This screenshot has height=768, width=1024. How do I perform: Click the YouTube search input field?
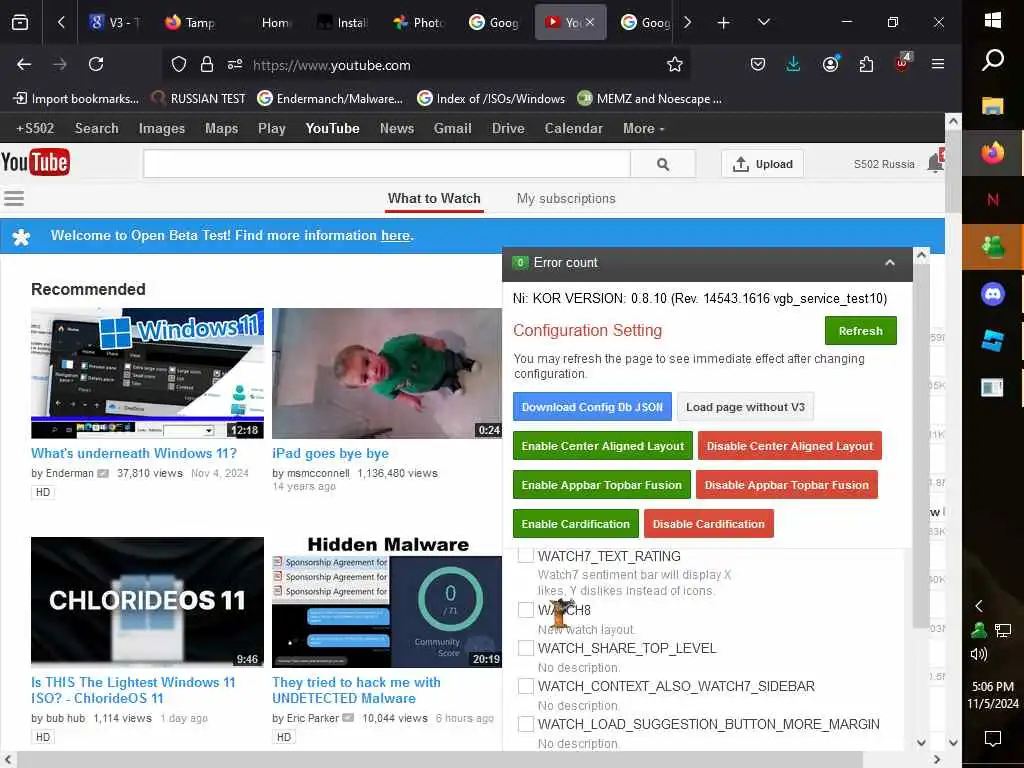(x=387, y=164)
